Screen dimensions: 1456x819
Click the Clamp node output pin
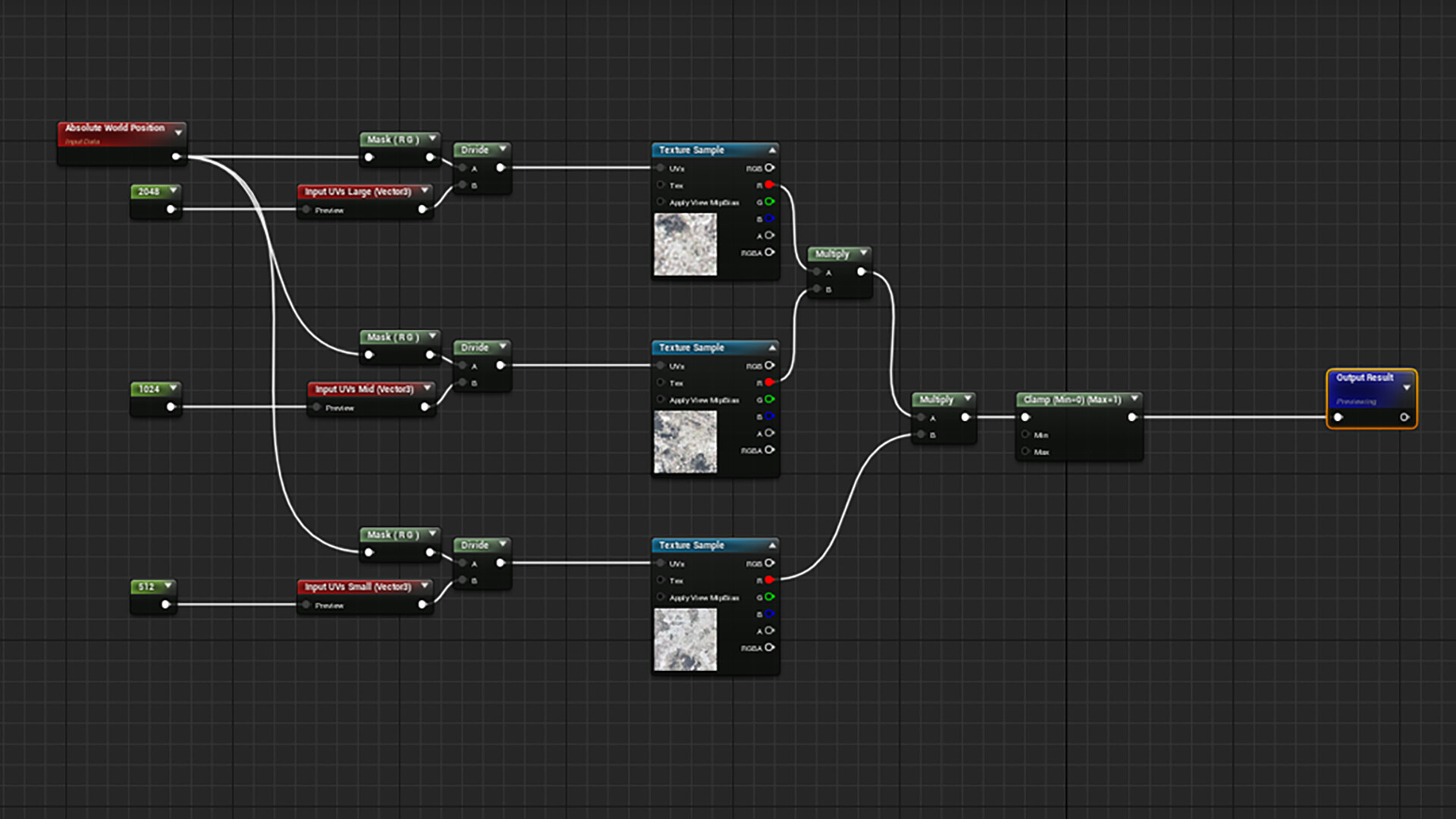point(1131,417)
